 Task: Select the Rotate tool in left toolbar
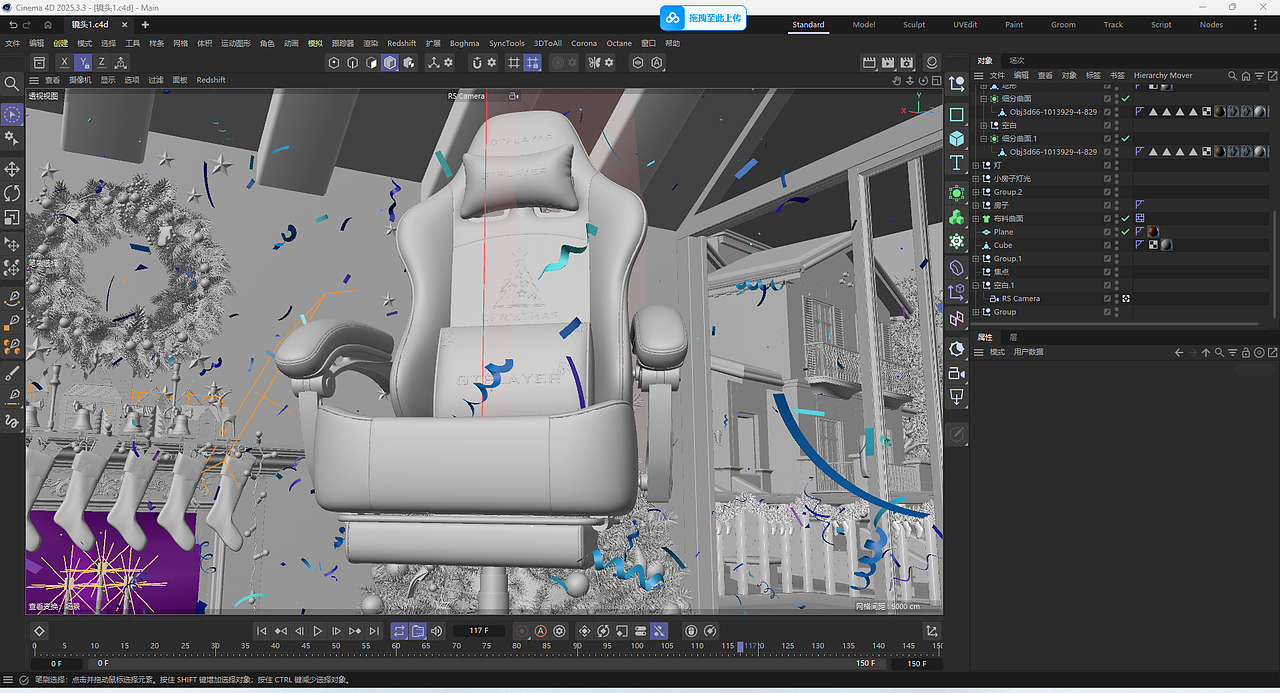click(12, 193)
